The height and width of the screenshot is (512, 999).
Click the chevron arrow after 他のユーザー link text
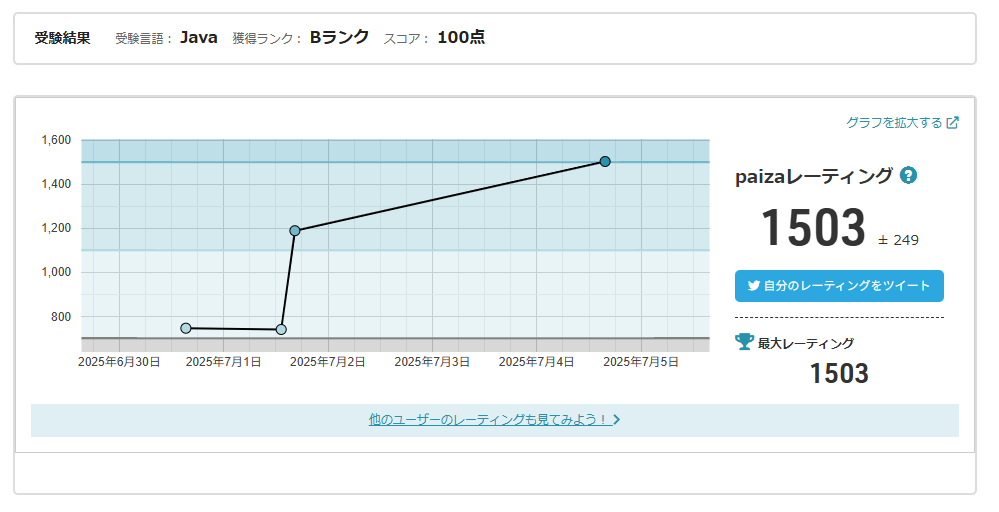(617, 420)
